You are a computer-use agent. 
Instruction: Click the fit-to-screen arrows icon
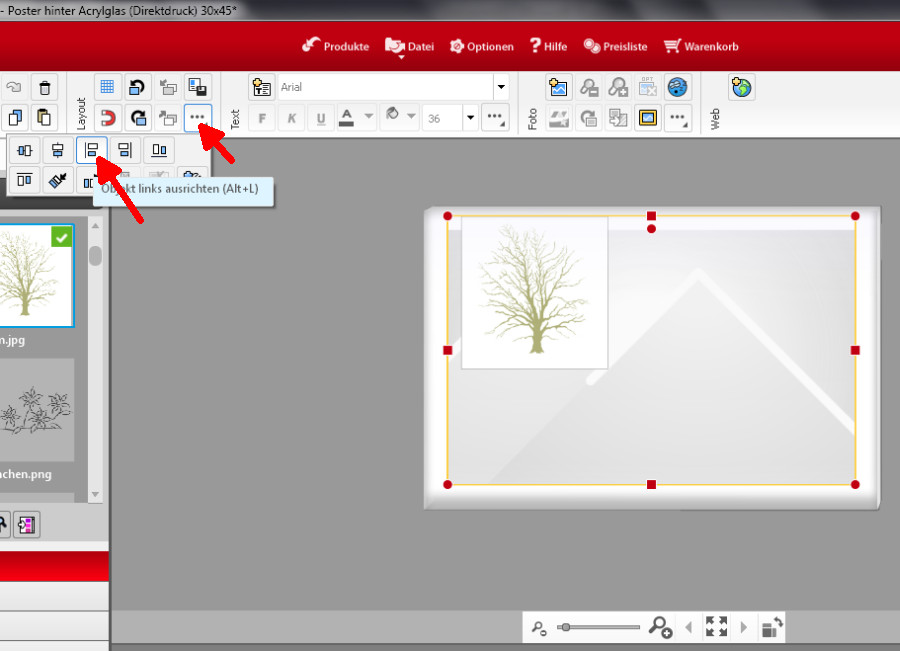[x=716, y=627]
